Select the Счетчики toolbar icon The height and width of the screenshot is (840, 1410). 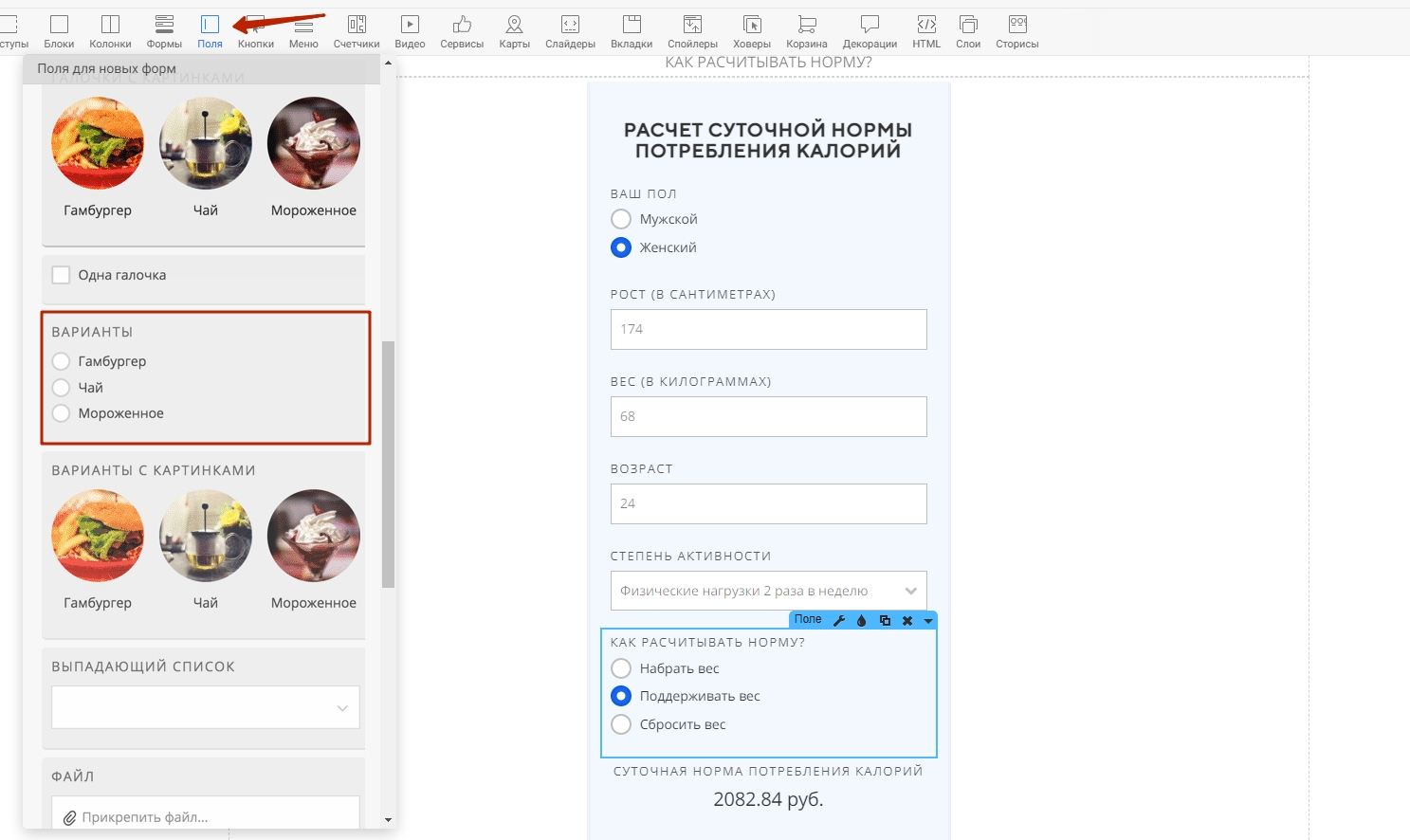357,31
